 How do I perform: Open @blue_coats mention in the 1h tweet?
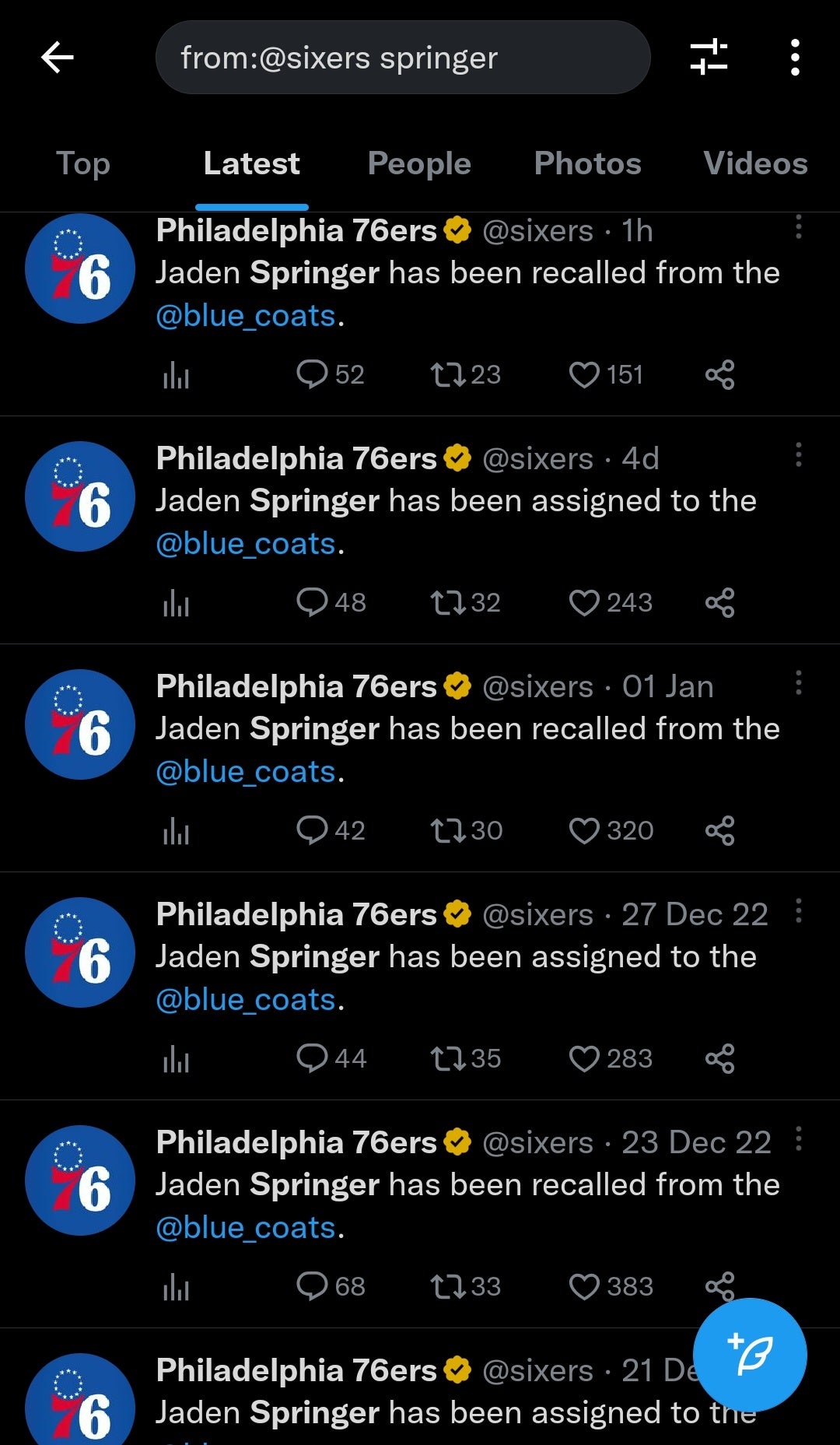click(246, 317)
